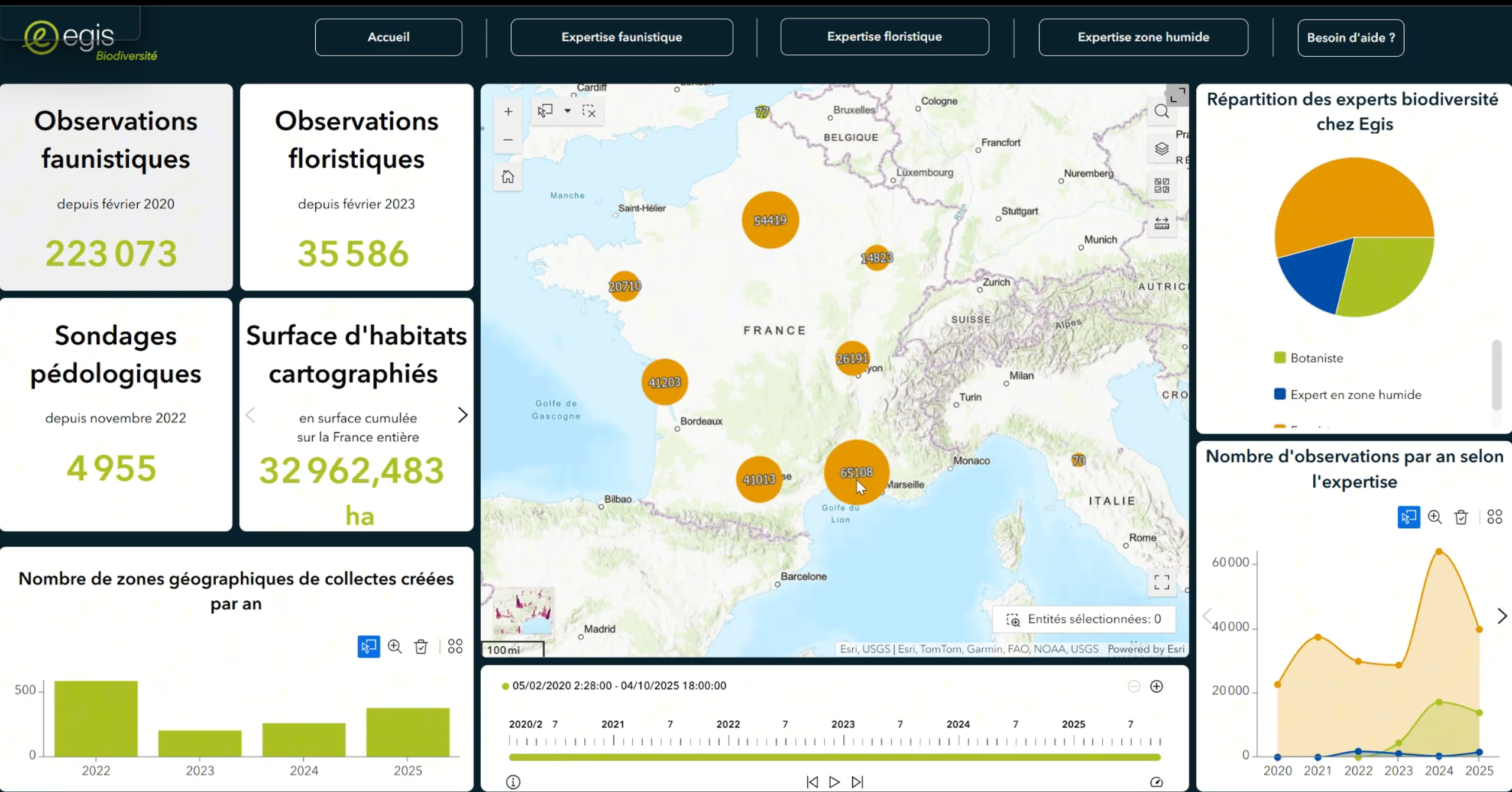Toggle selection tool on zones bar chart
Image resolution: width=1512 pixels, height=792 pixels.
tap(368, 646)
